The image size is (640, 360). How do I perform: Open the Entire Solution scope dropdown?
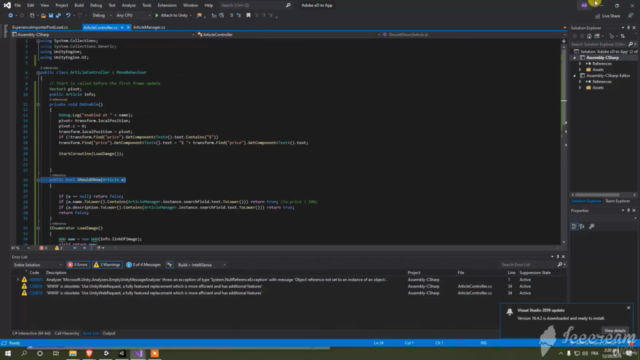point(38,265)
